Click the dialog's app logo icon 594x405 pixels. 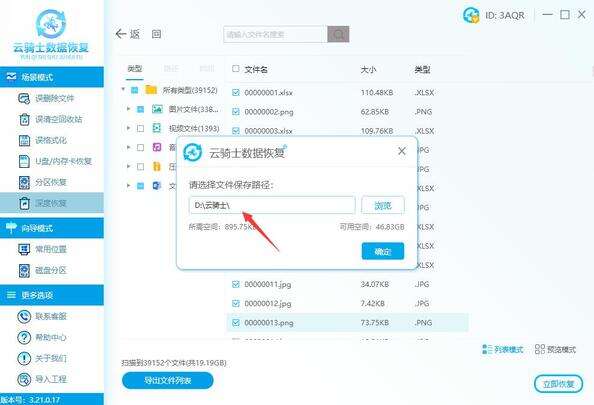192,152
